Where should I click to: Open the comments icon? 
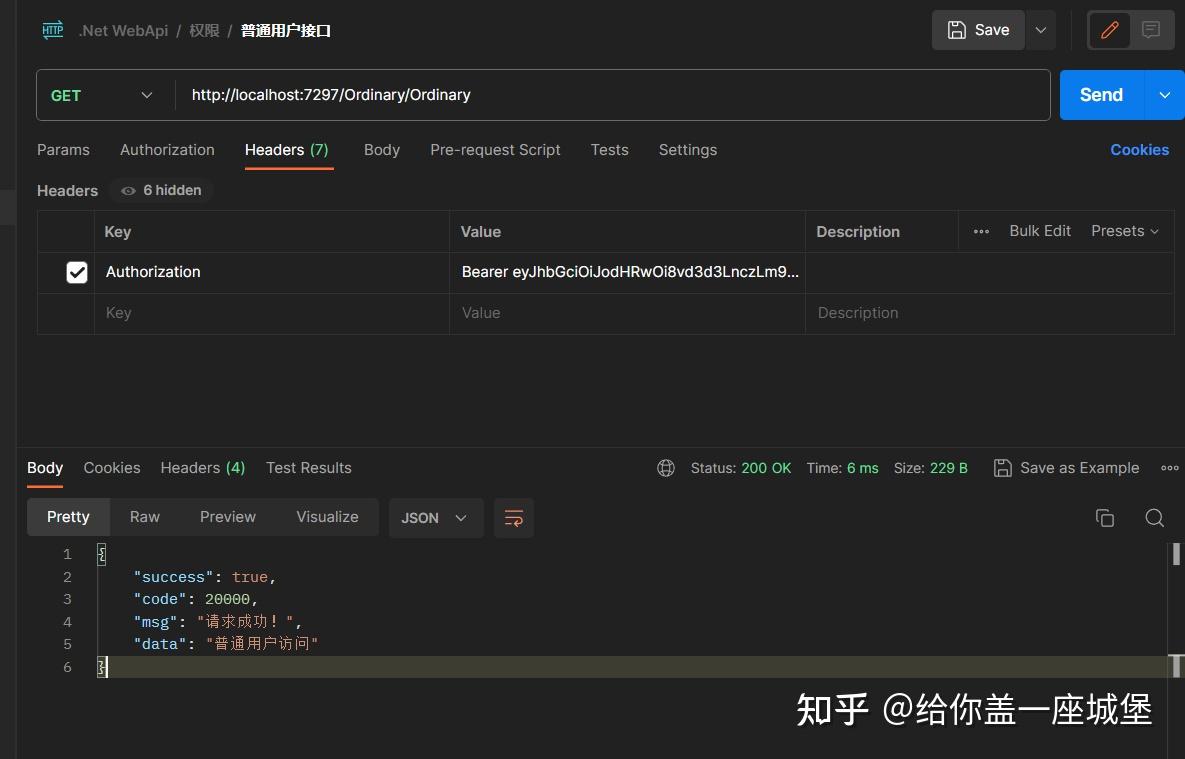click(1151, 30)
